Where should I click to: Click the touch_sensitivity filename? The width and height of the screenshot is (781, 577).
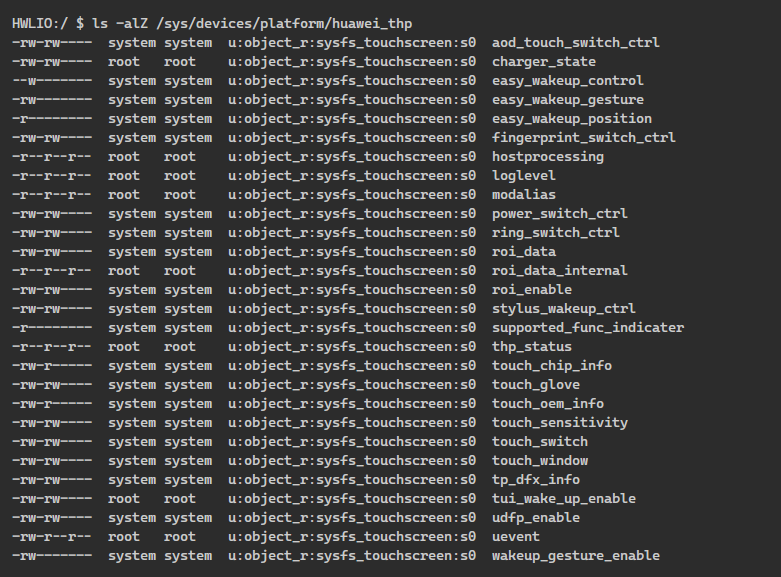tap(559, 423)
